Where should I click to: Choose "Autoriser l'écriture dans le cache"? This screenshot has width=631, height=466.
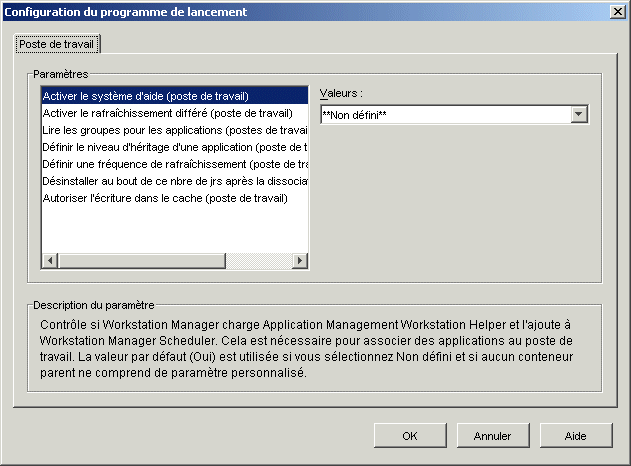pos(165,198)
